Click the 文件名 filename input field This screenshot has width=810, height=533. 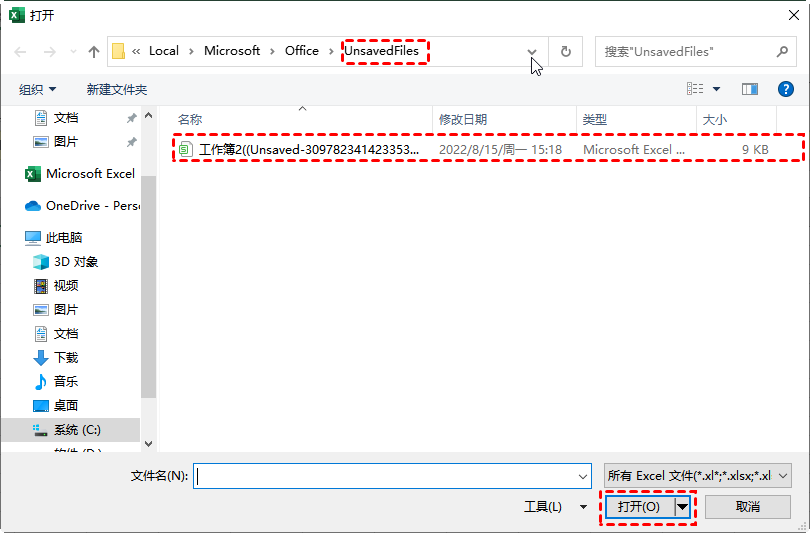pos(390,476)
